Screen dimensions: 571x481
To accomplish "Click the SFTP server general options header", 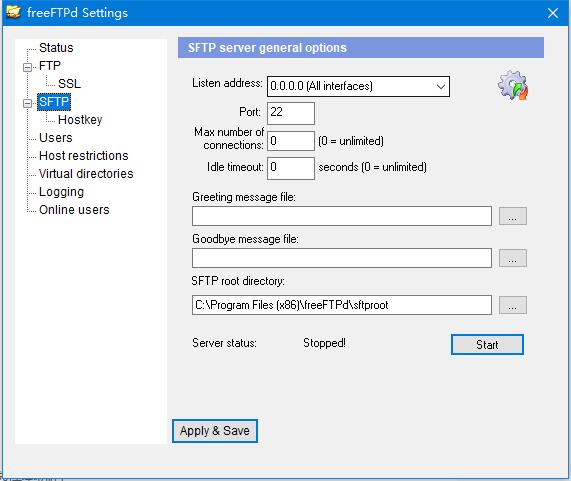I will tap(361, 48).
